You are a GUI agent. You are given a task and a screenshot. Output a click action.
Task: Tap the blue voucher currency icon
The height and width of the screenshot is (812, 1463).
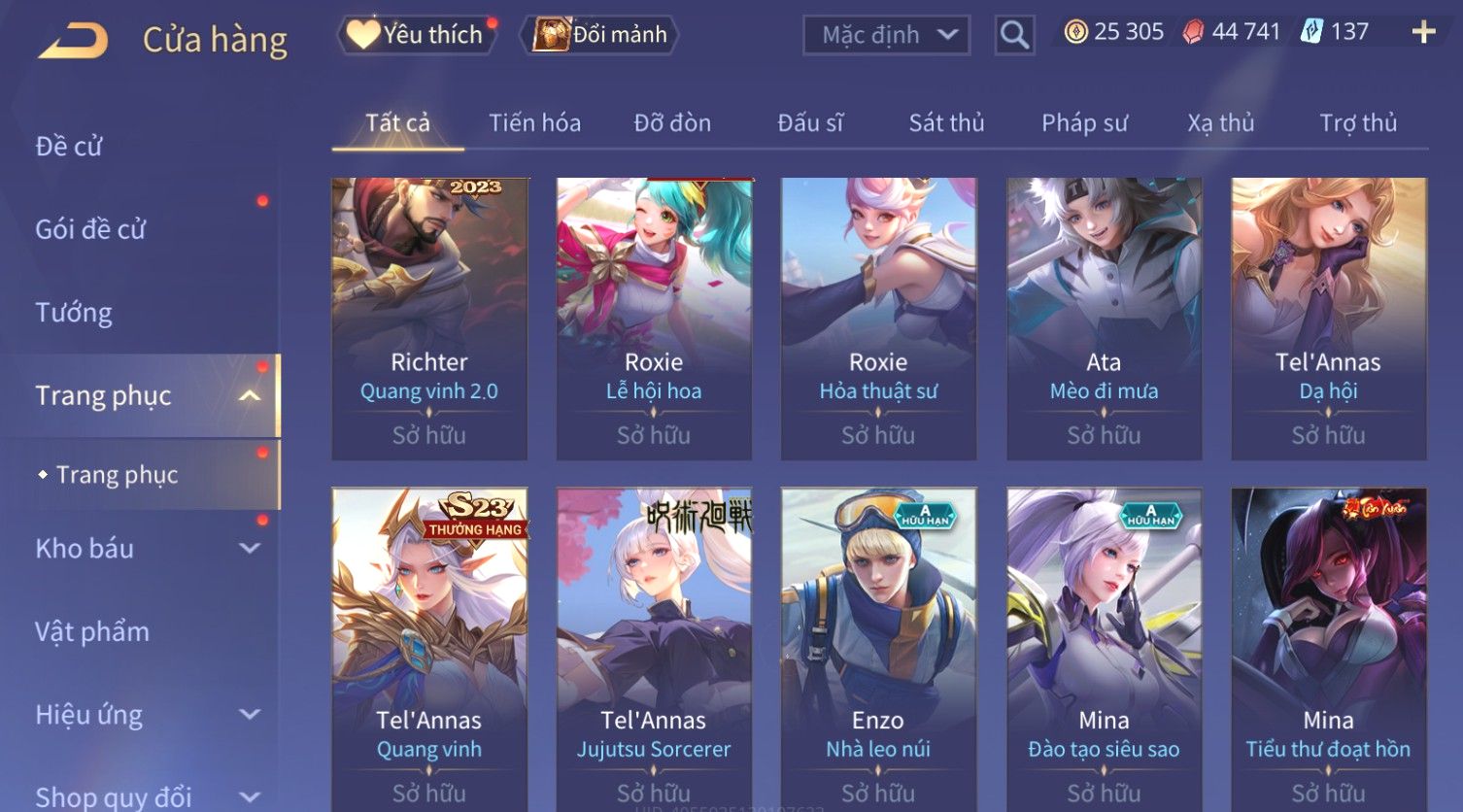click(x=1311, y=32)
